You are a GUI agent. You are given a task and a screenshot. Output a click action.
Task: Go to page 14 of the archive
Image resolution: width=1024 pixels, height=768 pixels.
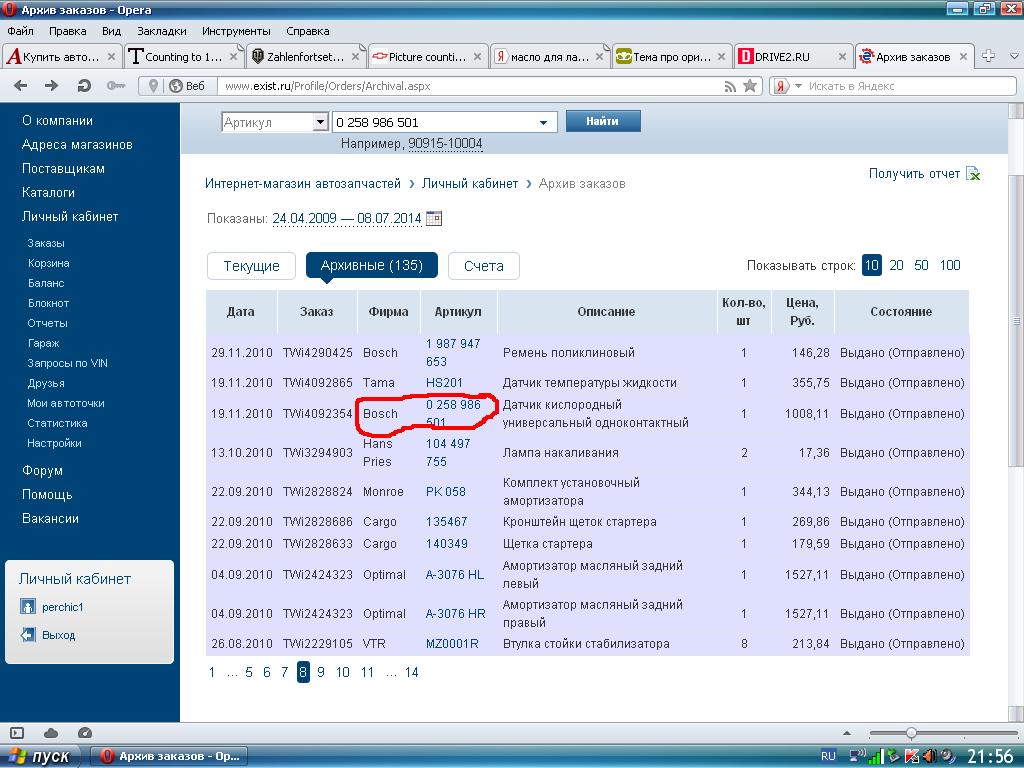[411, 672]
